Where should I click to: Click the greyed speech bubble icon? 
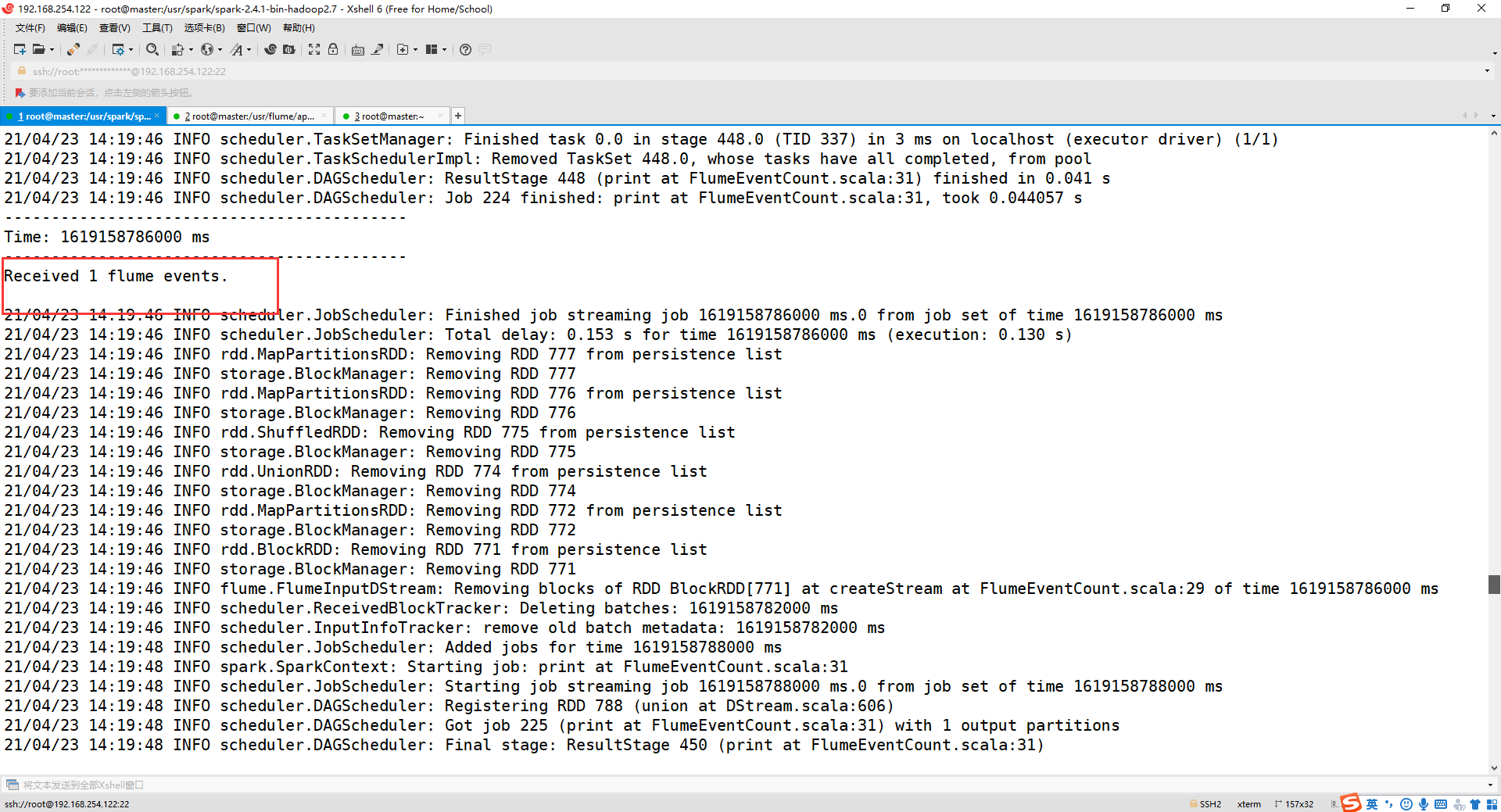point(485,49)
